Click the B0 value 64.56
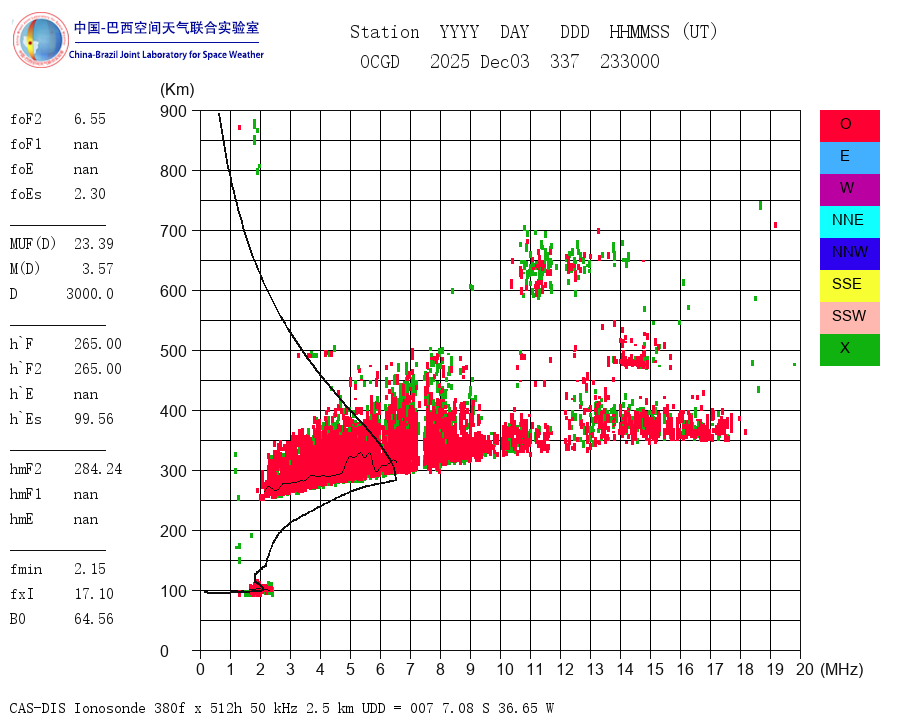Image resolution: width=900 pixels, height=720 pixels. pyautogui.click(x=94, y=619)
